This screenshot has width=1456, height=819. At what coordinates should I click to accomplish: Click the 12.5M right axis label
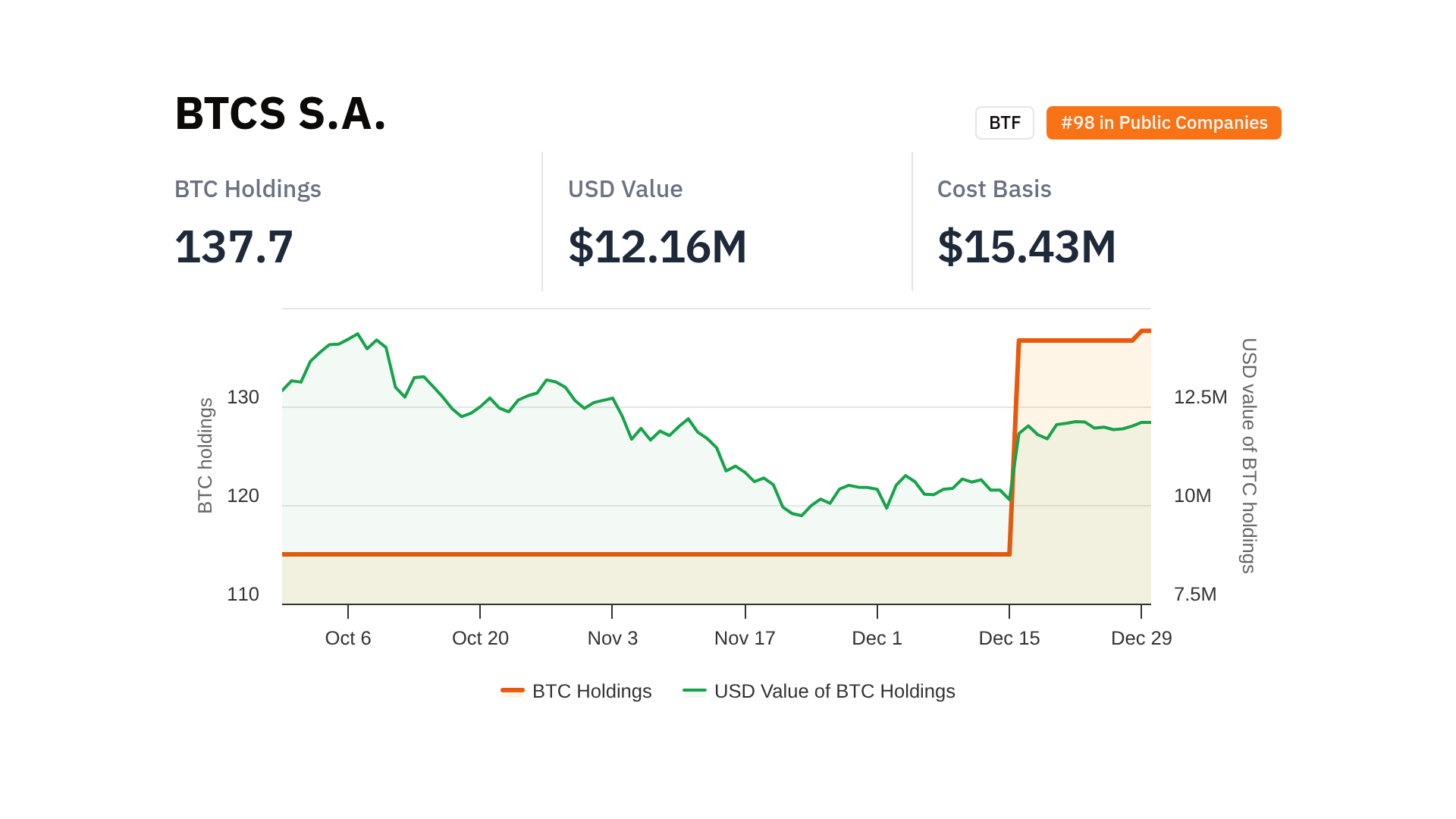click(1200, 397)
